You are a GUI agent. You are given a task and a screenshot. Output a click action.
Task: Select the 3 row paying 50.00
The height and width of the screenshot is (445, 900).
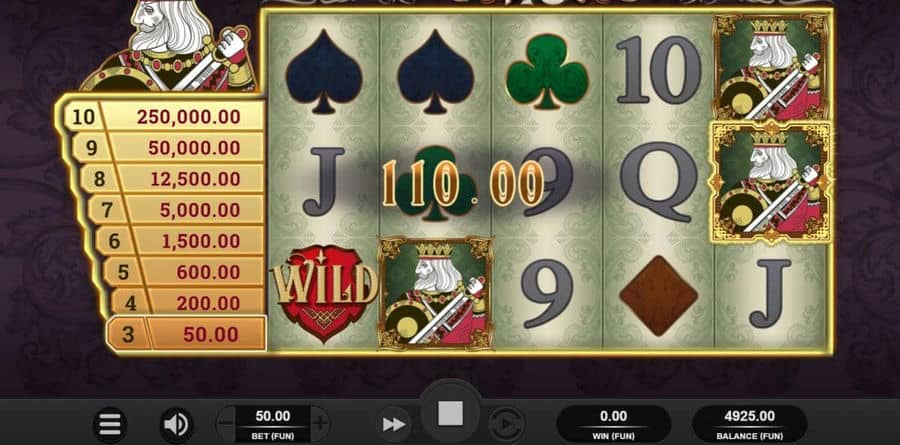[x=187, y=334]
